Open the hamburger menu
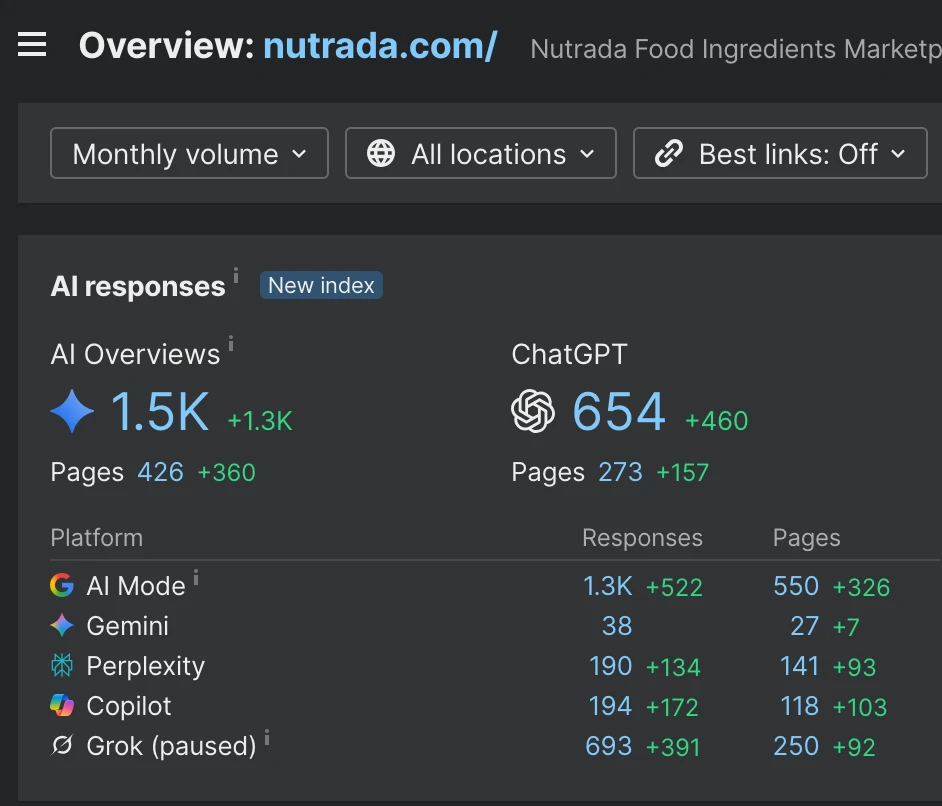Image resolution: width=942 pixels, height=806 pixels. coord(32,44)
